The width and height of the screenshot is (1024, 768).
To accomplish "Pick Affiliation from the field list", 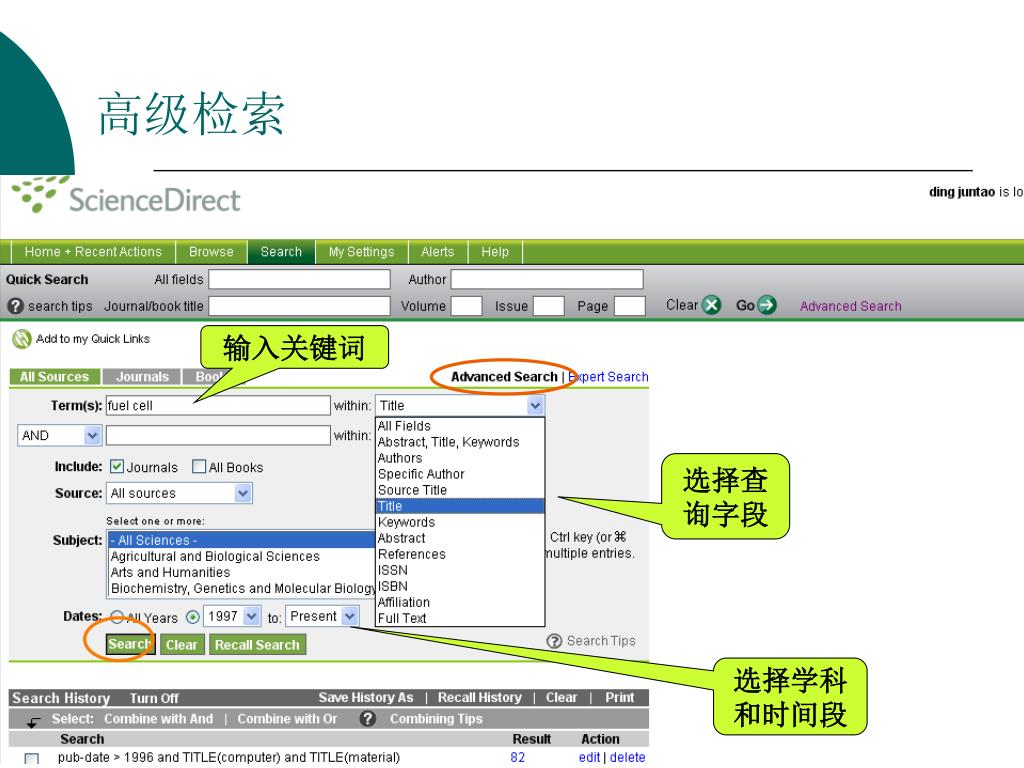I will 460,602.
